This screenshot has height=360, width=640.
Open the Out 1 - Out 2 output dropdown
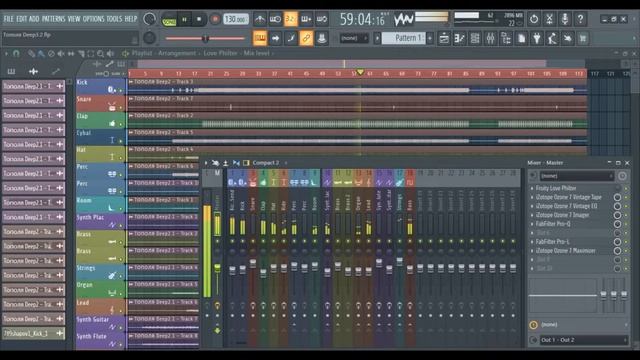[584, 340]
